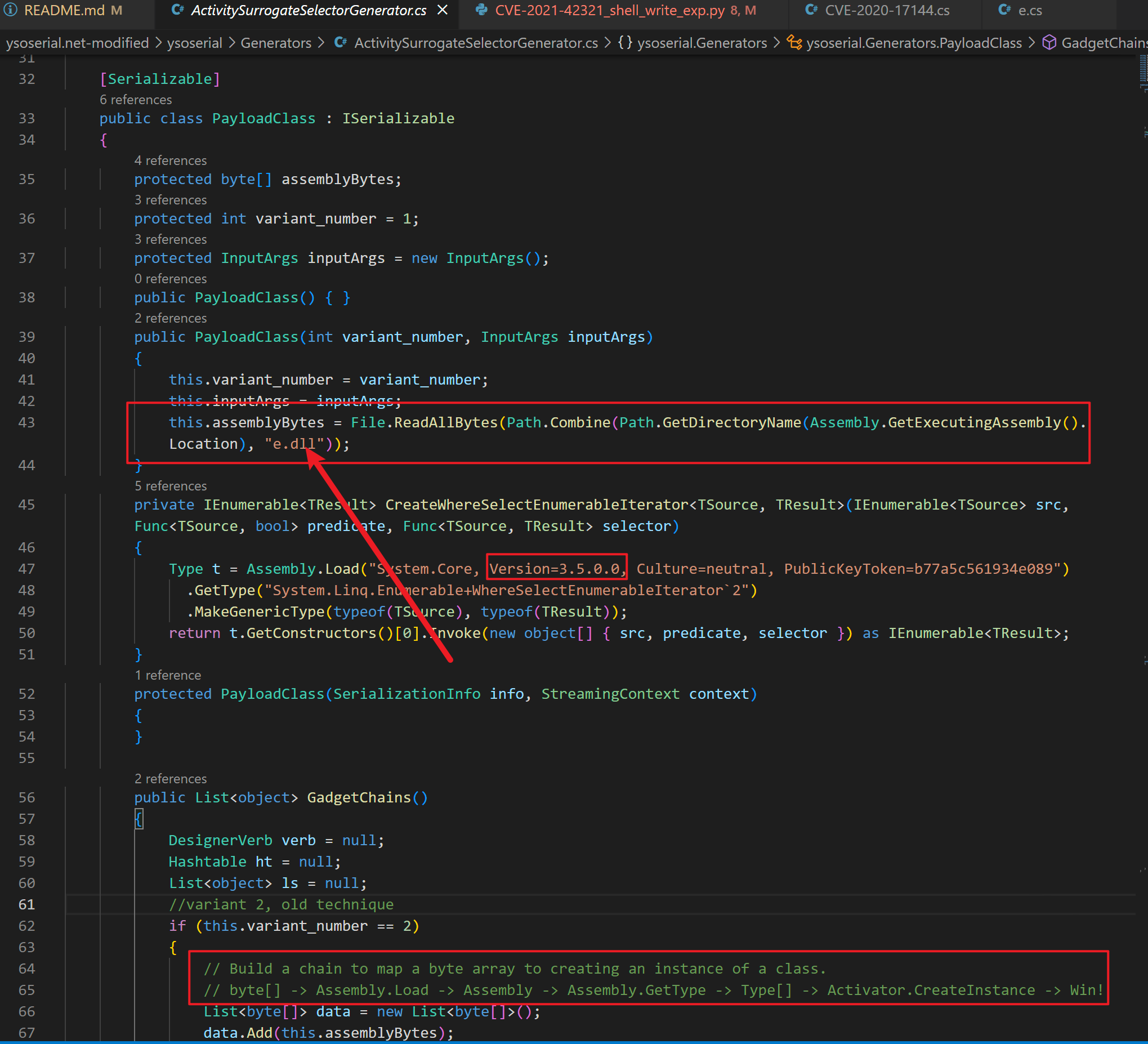
Task: Click the Python icon on CVE-2021-42321 tab
Action: click(x=482, y=10)
